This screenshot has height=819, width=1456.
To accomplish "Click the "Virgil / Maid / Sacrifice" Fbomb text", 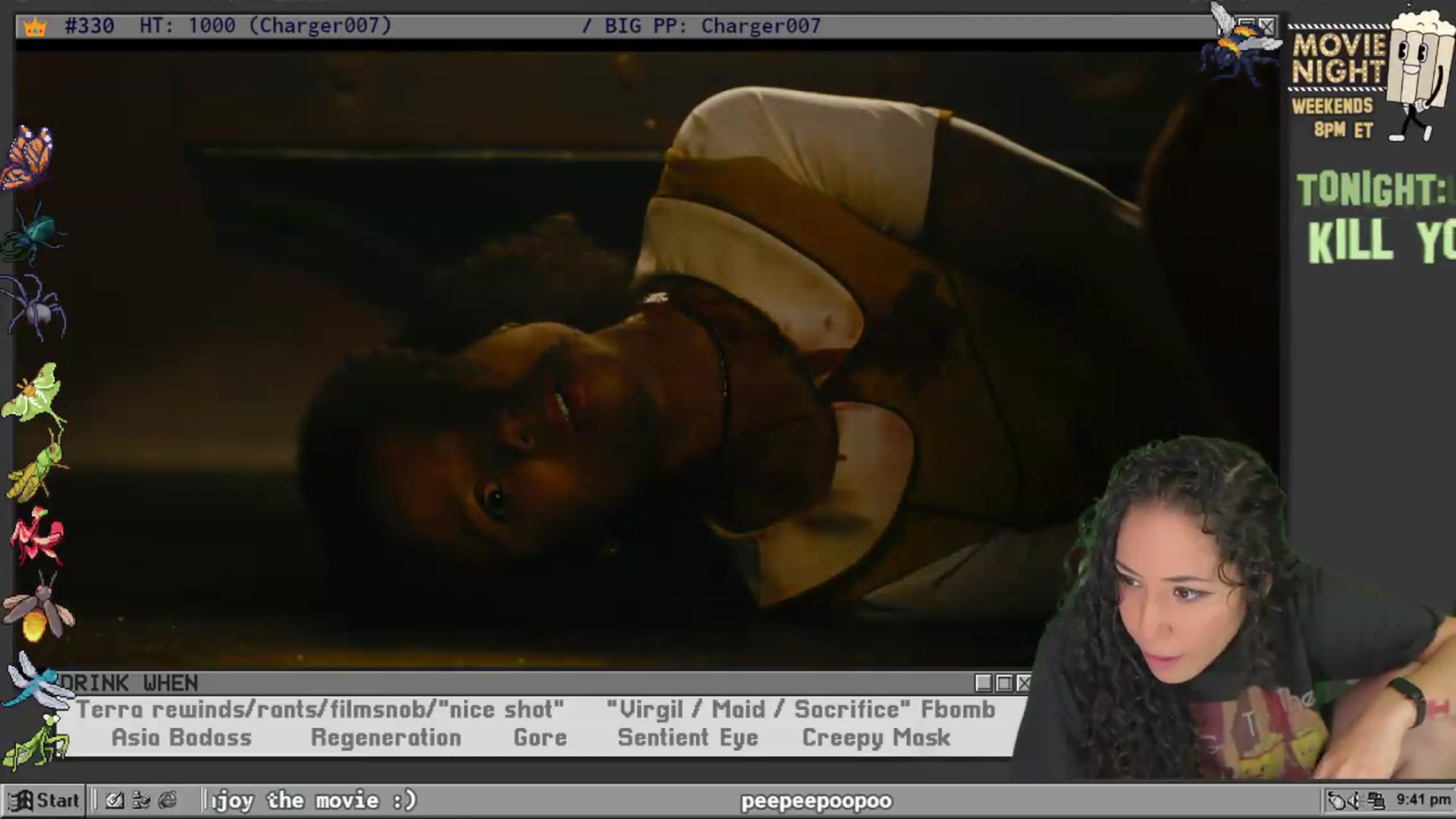I will pos(801,710).
